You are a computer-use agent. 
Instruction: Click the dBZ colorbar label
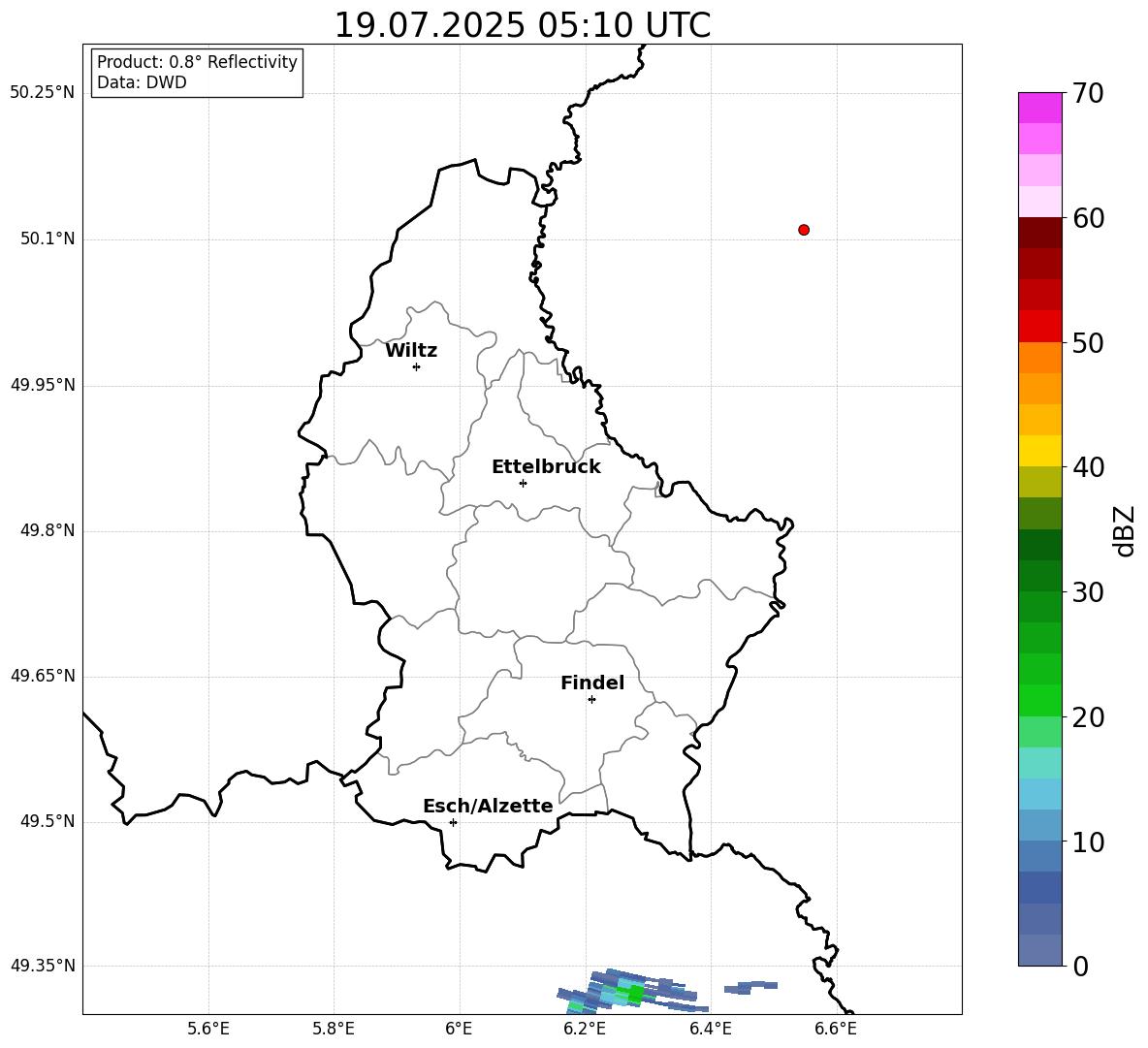click(x=1126, y=530)
